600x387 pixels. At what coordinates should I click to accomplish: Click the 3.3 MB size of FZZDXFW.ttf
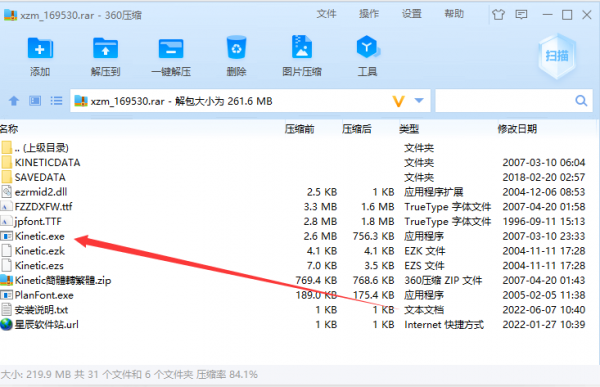(x=320, y=207)
